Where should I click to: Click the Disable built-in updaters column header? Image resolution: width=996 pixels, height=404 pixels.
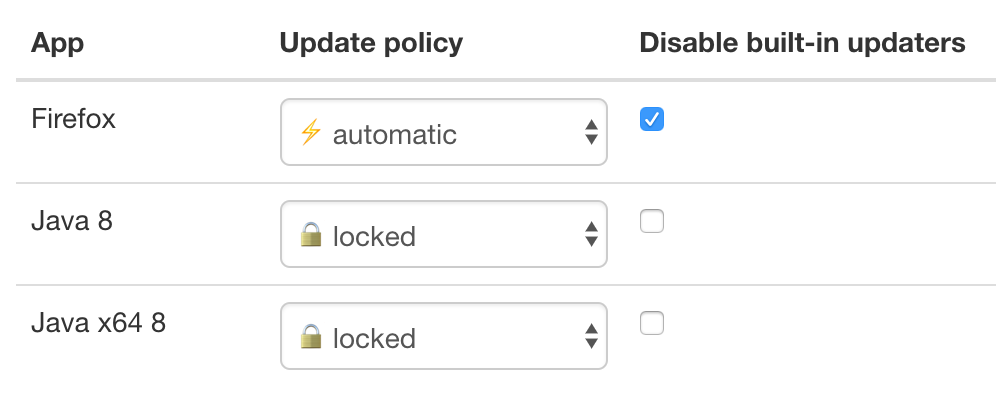pyautogui.click(x=802, y=43)
